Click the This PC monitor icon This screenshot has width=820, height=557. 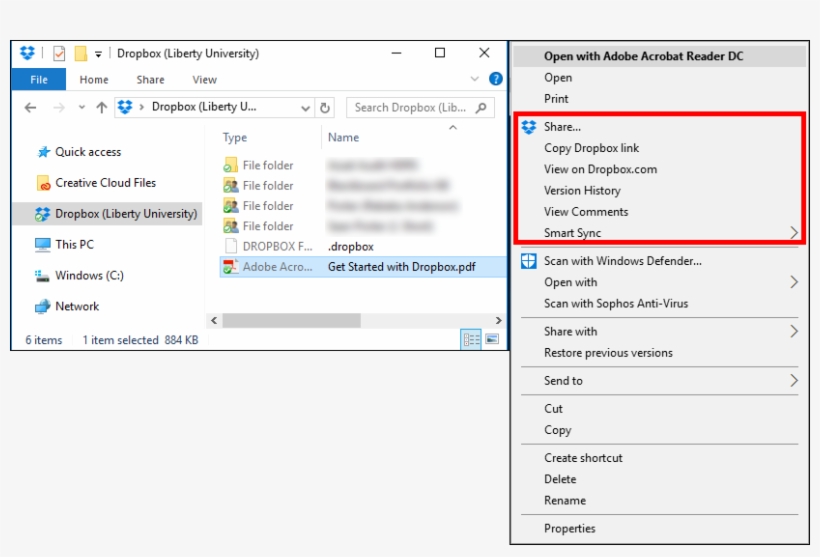coord(42,245)
